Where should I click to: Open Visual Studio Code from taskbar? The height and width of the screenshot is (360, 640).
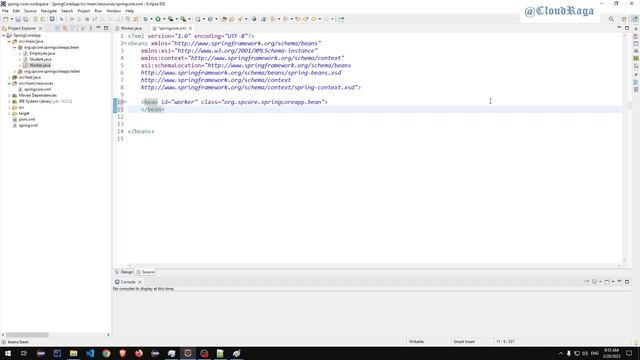(x=90, y=353)
